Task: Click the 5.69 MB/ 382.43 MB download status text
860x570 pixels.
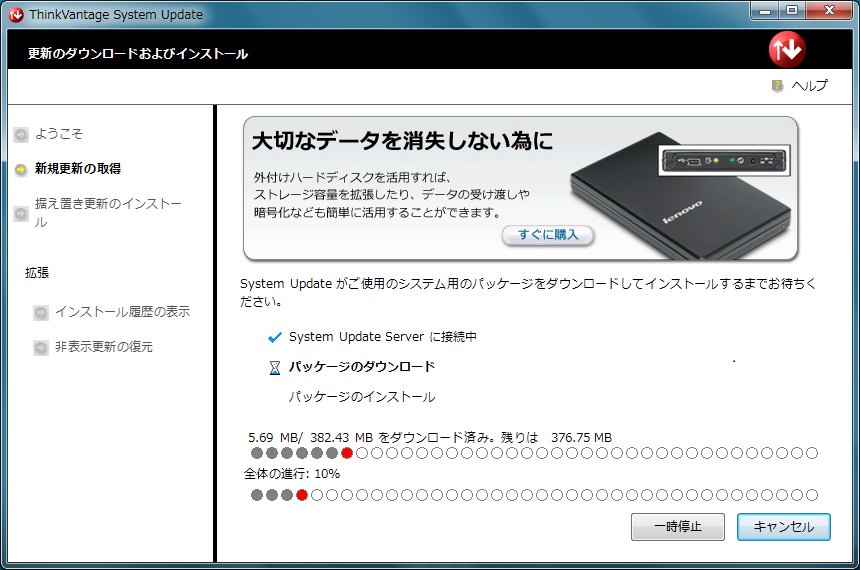Action: click(430, 438)
